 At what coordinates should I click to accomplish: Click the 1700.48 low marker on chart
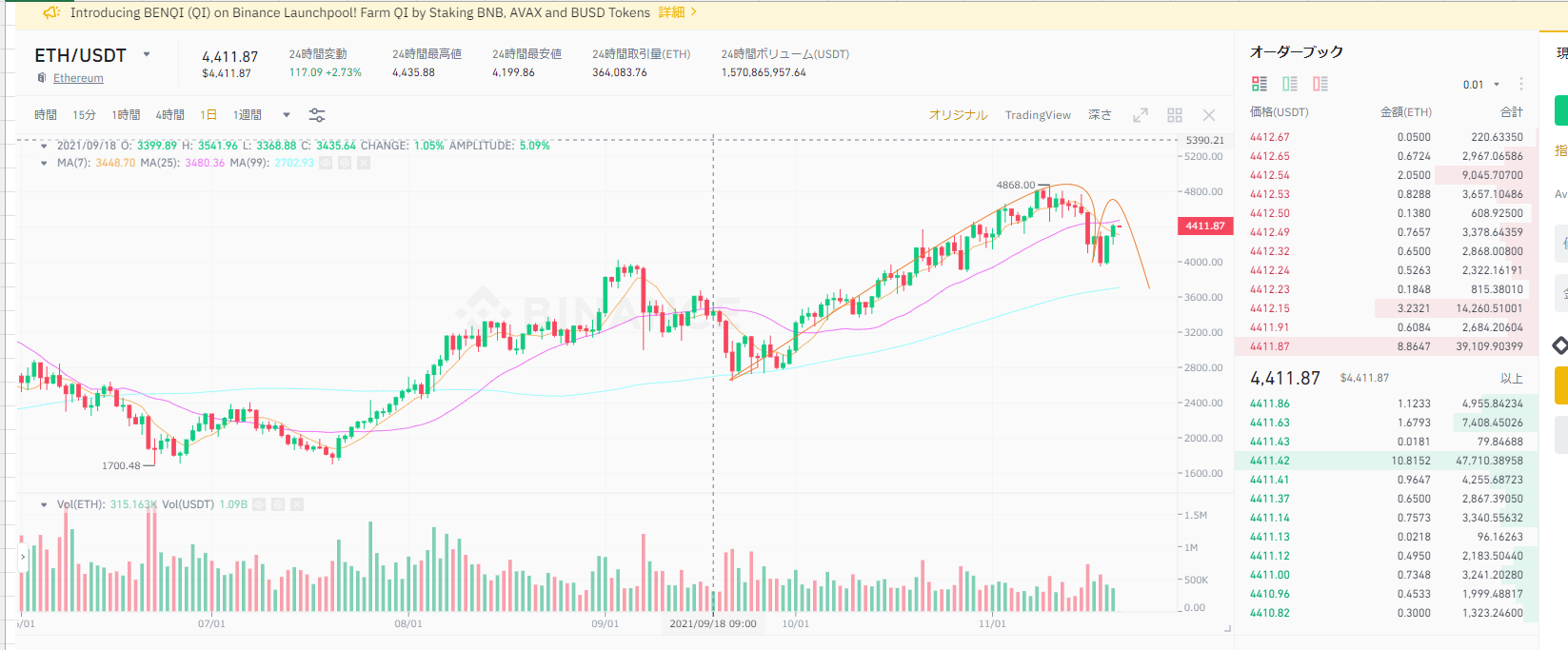tap(121, 465)
